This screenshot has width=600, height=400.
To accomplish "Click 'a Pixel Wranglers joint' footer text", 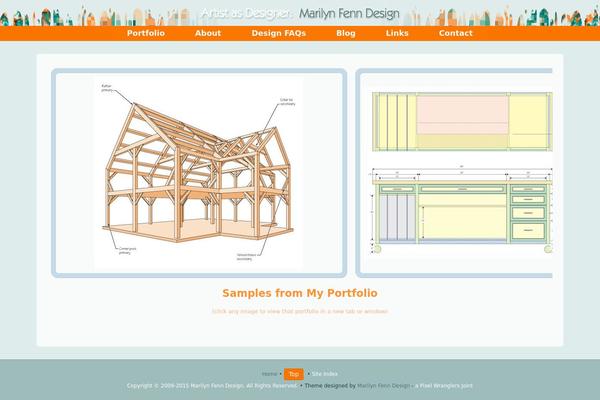I will [x=444, y=386].
